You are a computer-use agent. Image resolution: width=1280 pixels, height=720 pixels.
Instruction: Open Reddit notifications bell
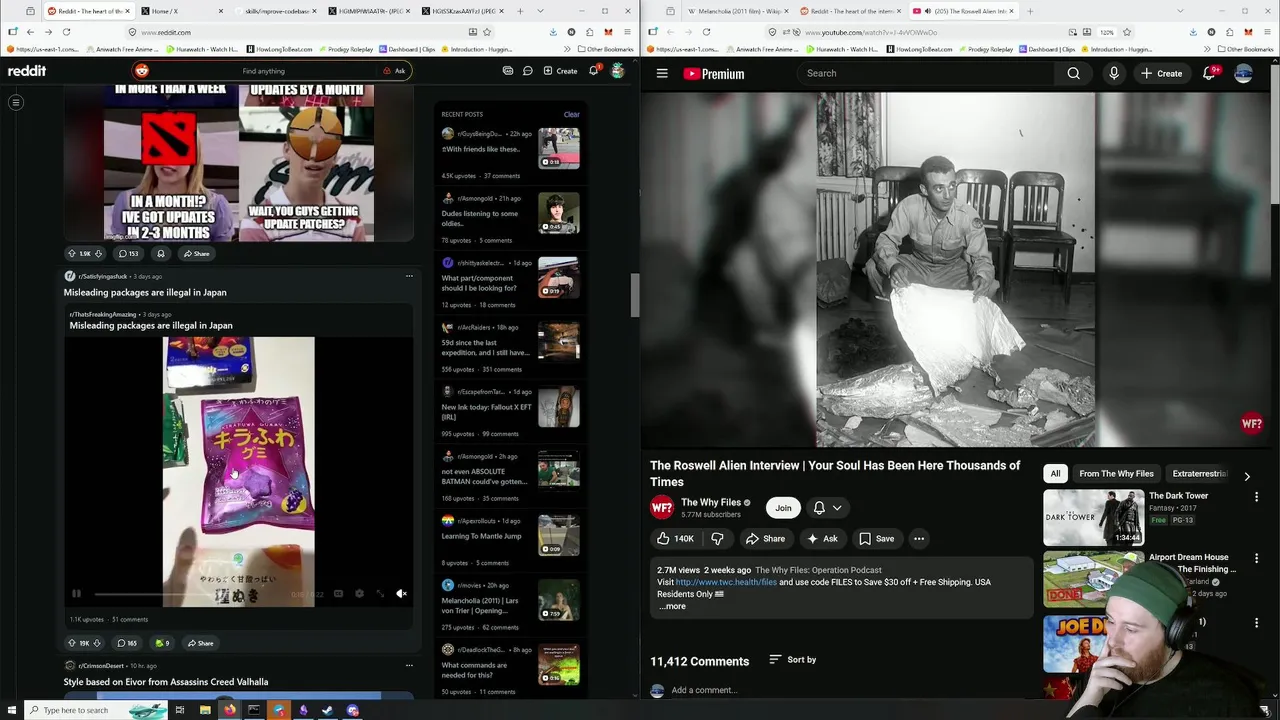(x=593, y=71)
